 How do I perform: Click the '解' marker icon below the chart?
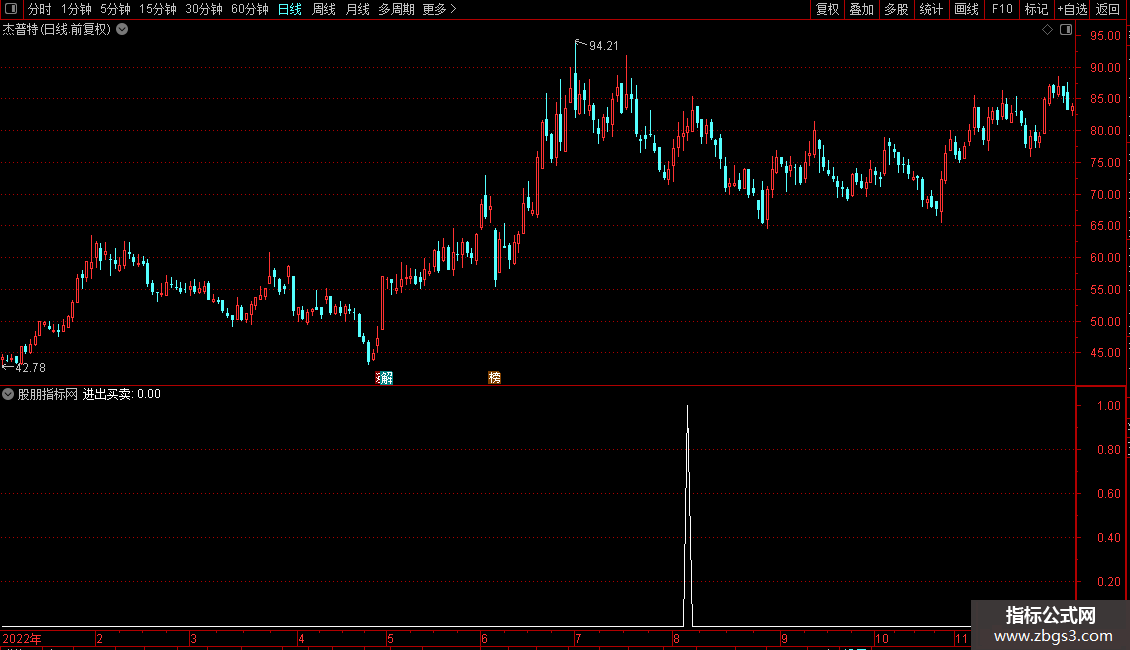(x=385, y=378)
